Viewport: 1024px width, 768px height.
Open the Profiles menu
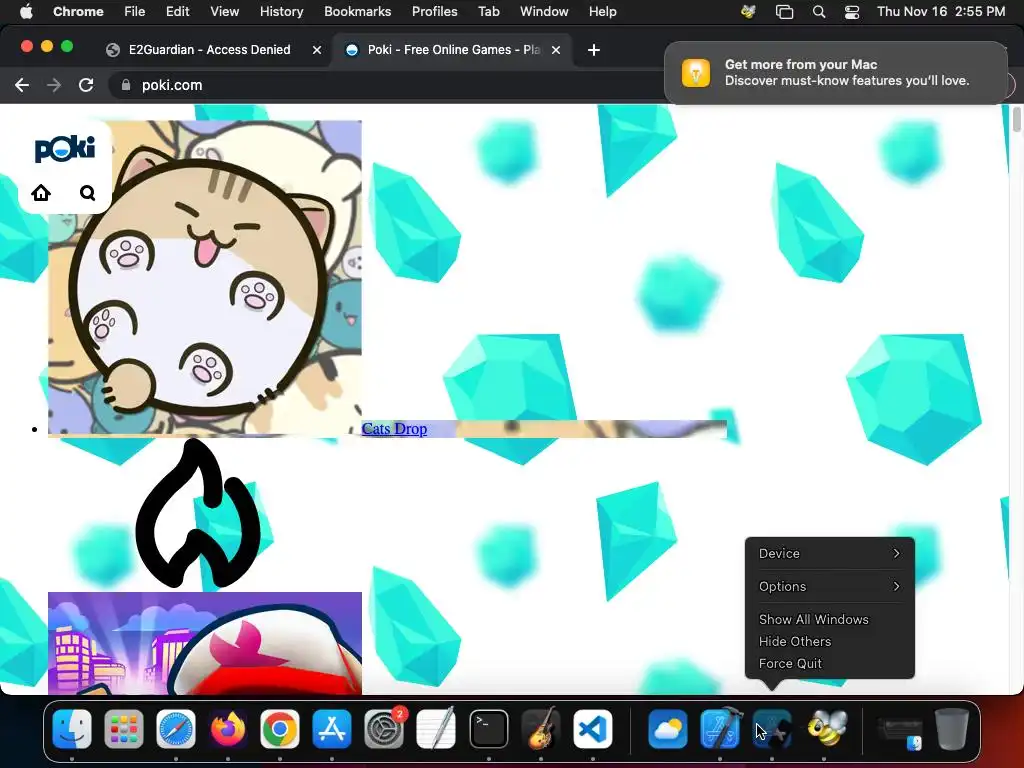point(434,12)
